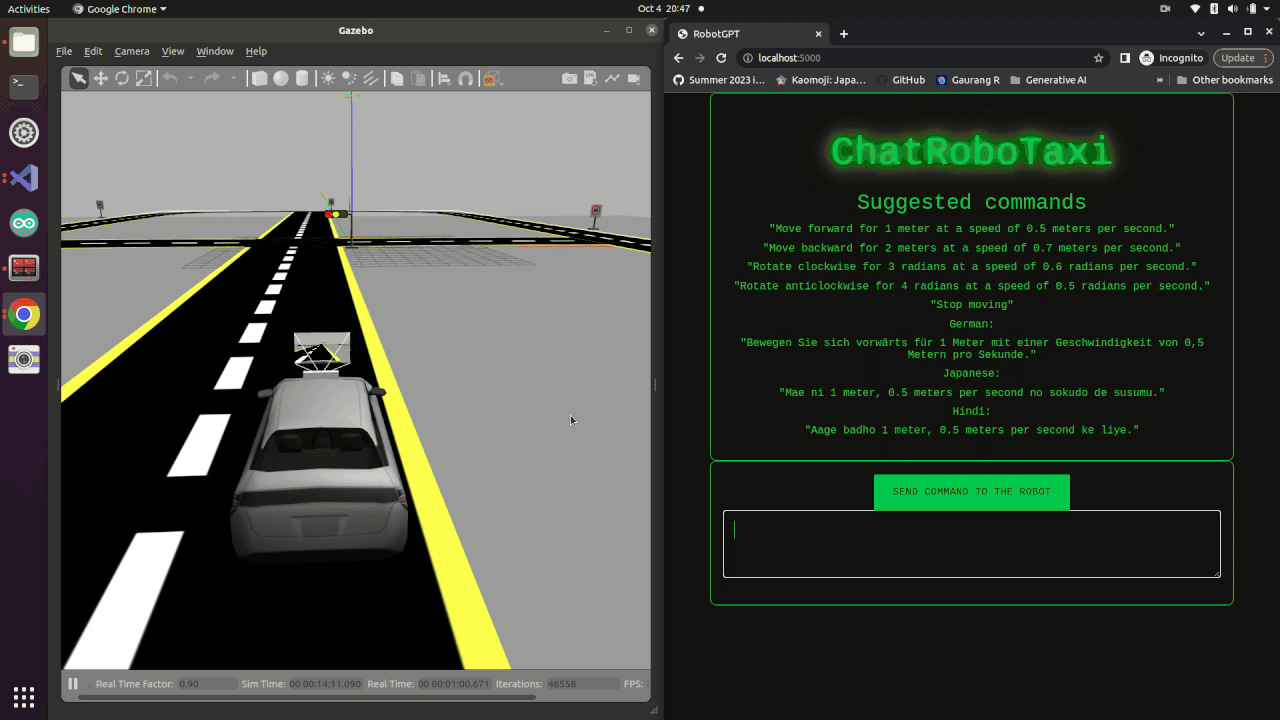Insert a box shape in Gazebo
The height and width of the screenshot is (720, 1280).
(259, 78)
